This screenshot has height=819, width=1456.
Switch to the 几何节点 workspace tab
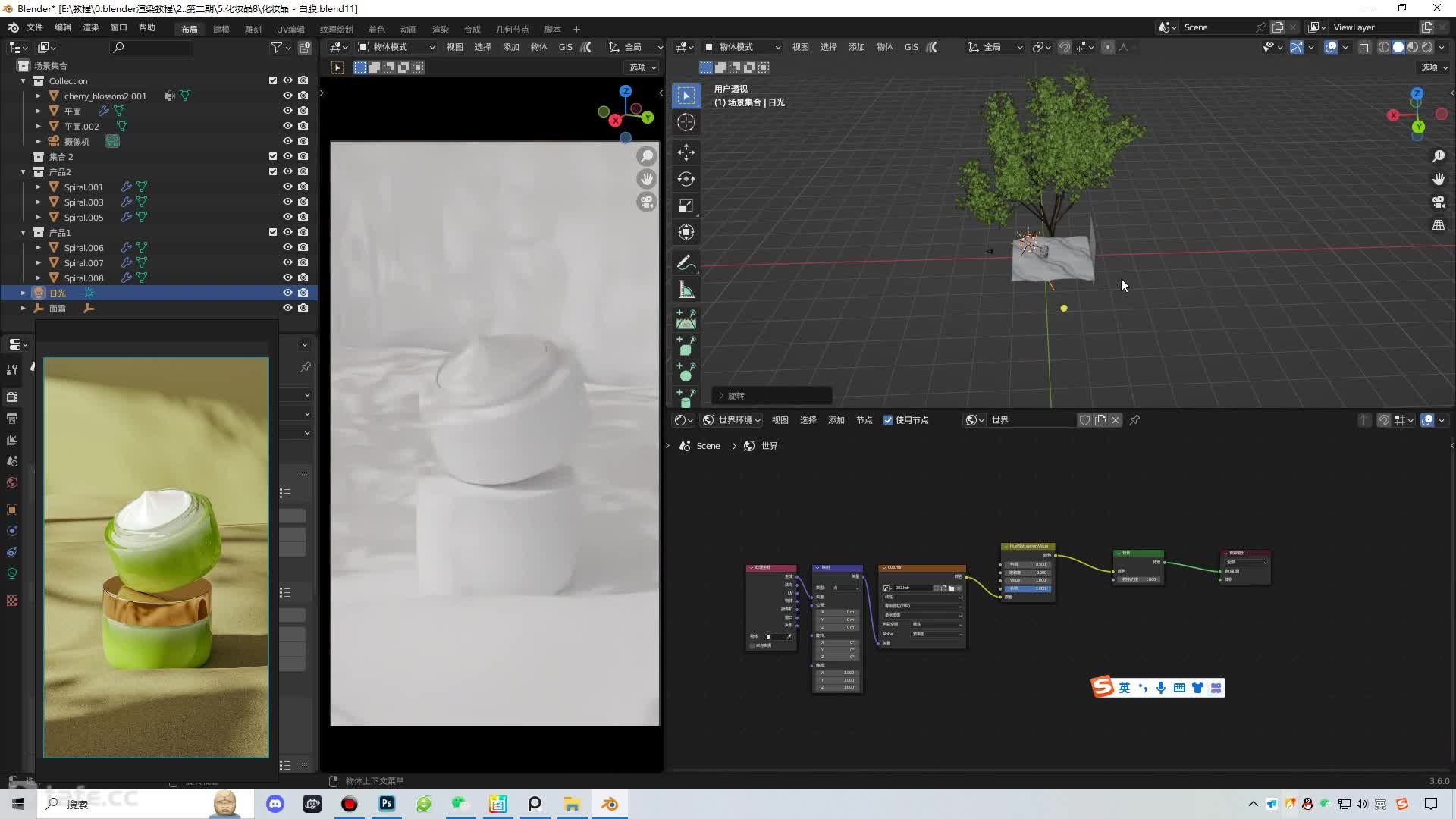[x=513, y=30]
